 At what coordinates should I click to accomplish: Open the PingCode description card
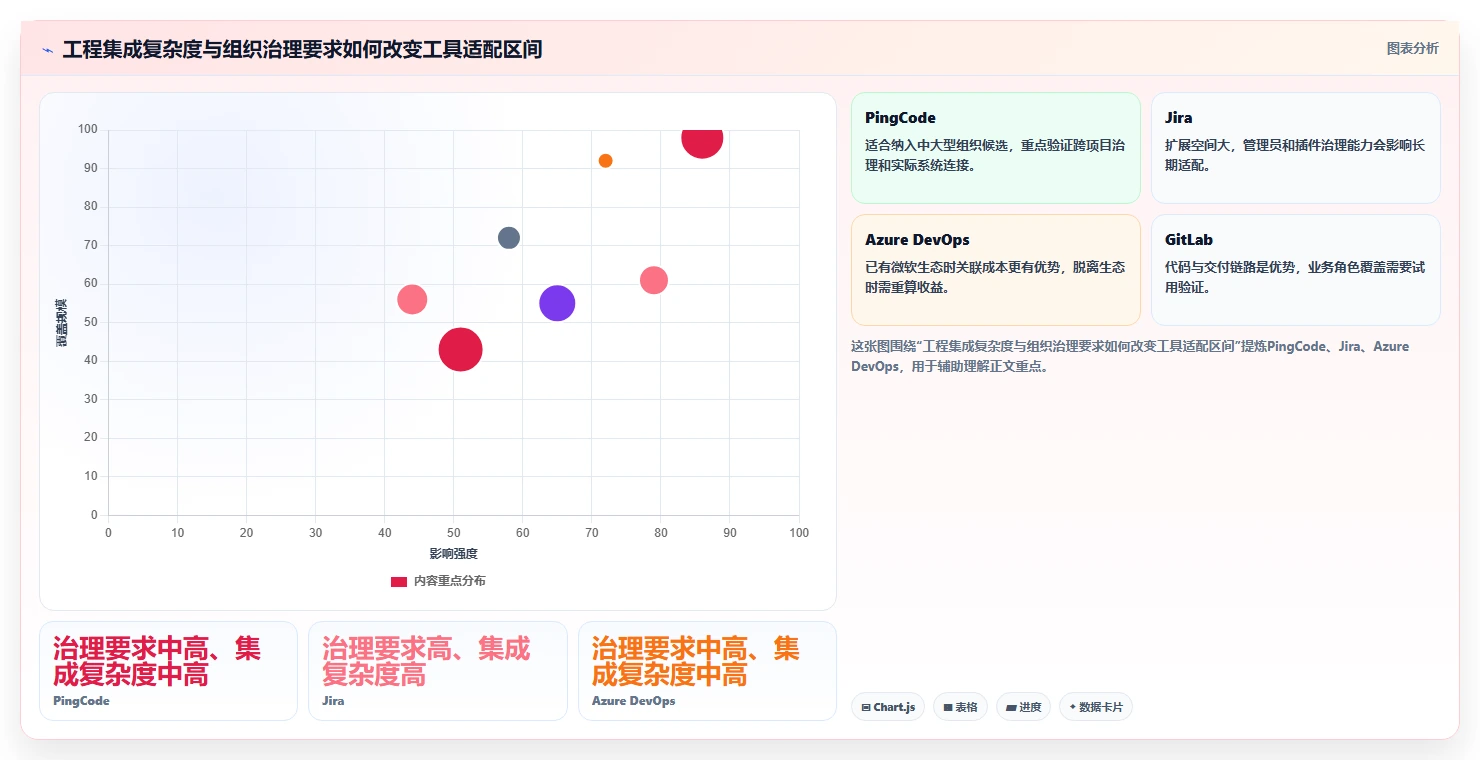[x=995, y=148]
